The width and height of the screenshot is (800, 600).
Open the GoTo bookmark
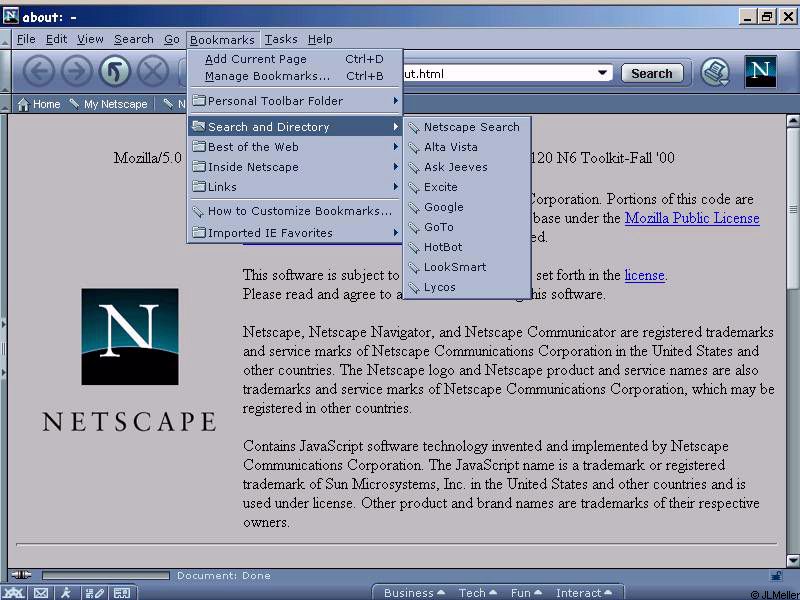click(x=467, y=227)
